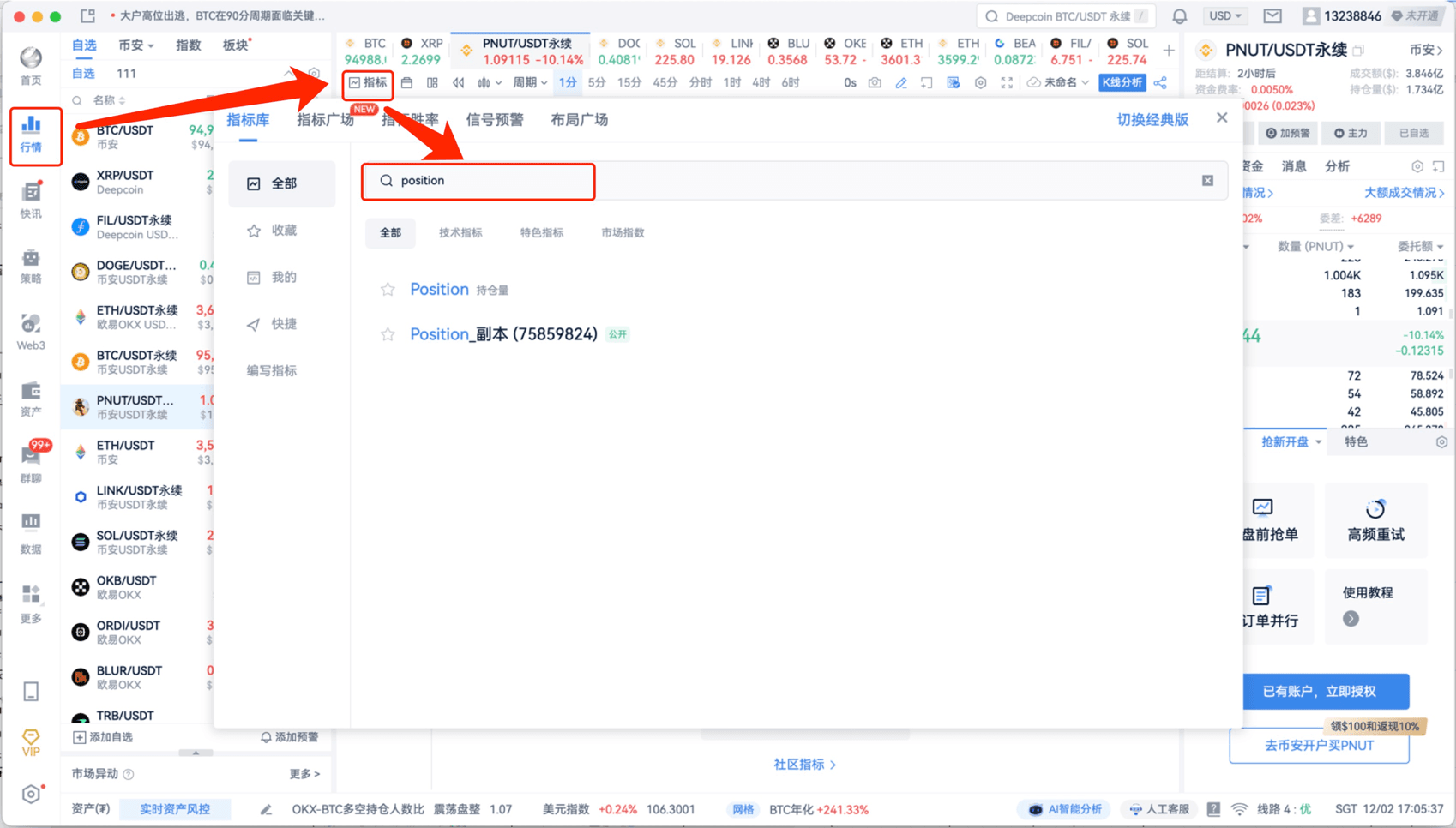Click the 人工客服 customer service icon
The height and width of the screenshot is (828, 1456).
(x=1159, y=809)
